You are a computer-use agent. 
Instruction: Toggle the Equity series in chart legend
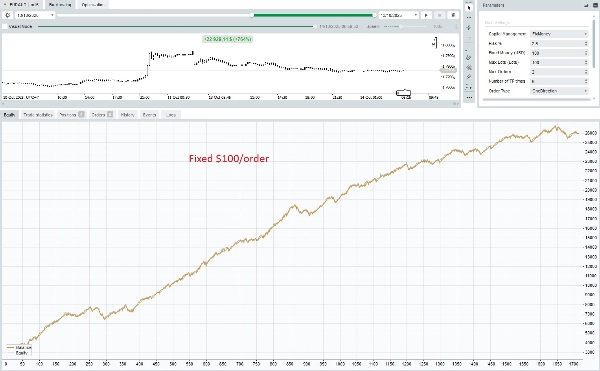[x=17, y=353]
